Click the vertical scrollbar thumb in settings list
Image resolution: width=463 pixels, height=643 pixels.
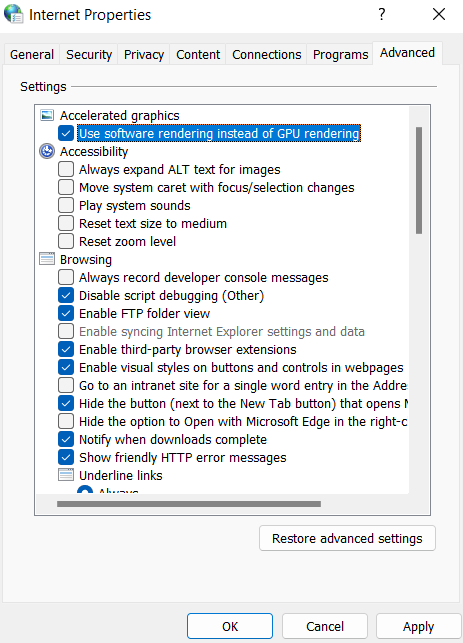[419, 180]
